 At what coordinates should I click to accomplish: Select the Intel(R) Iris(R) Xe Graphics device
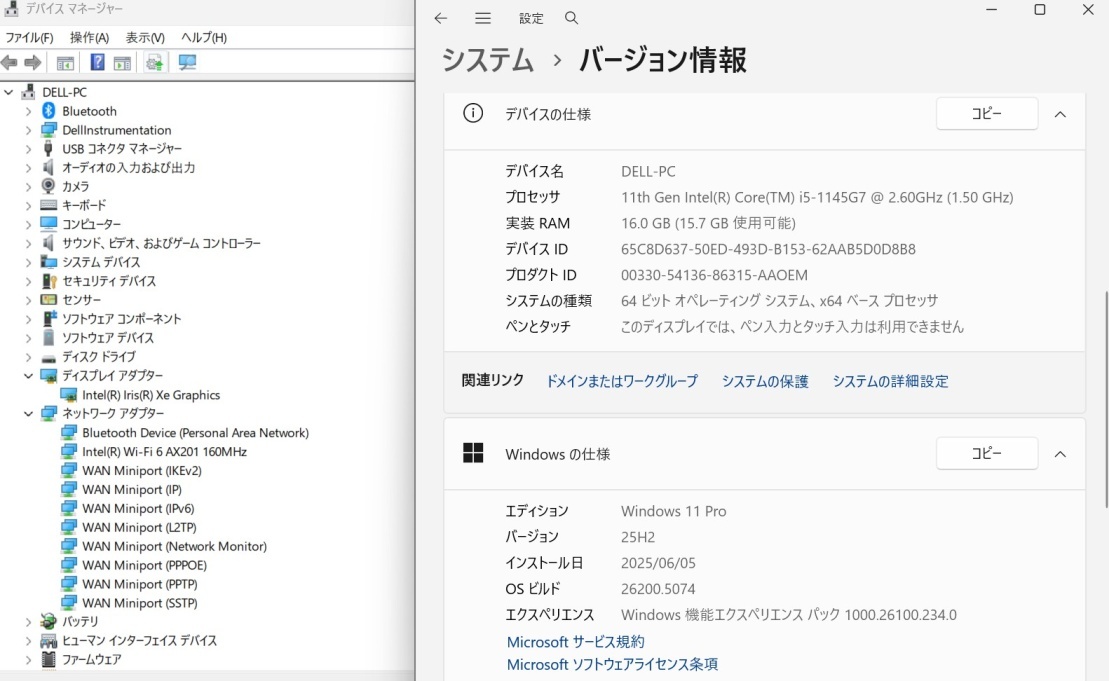[x=151, y=395]
